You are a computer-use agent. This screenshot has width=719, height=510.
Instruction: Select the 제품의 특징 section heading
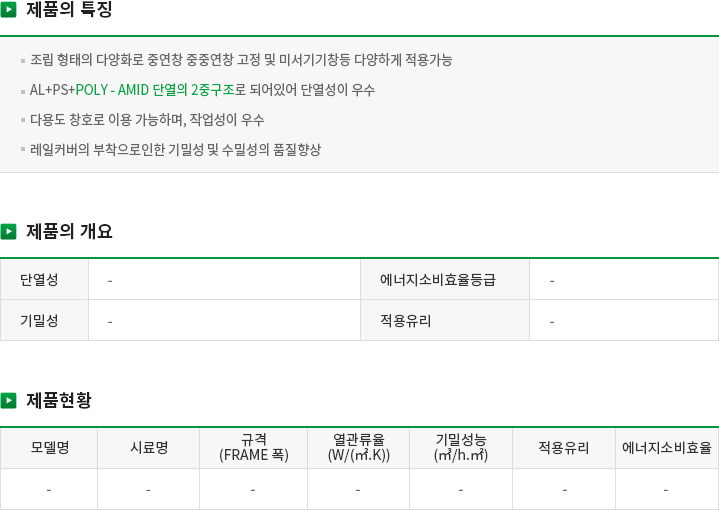coord(69,11)
